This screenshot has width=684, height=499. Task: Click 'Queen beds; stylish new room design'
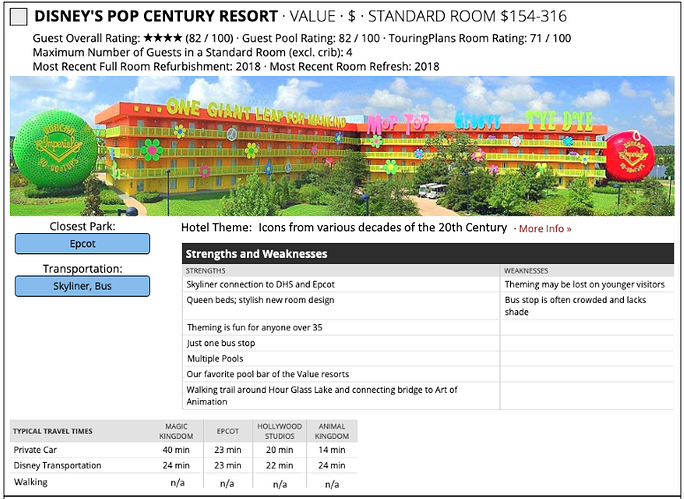pos(260,300)
